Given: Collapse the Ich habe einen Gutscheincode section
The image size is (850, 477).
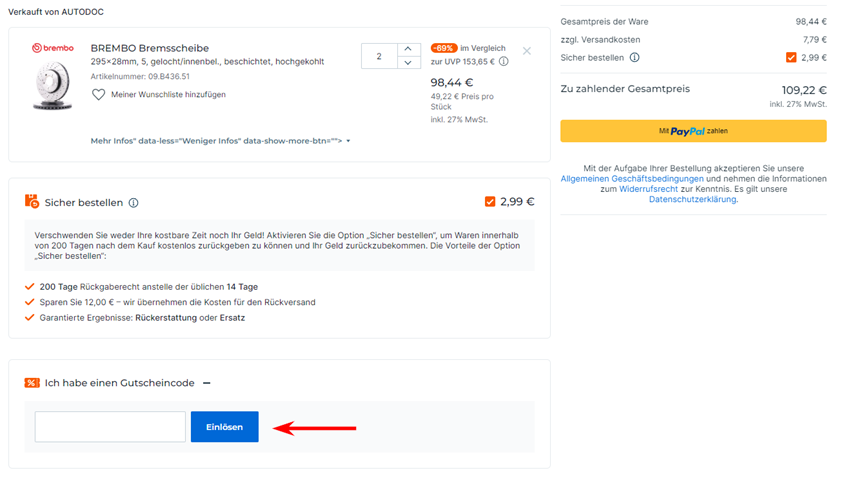Looking at the screenshot, I should coord(207,383).
